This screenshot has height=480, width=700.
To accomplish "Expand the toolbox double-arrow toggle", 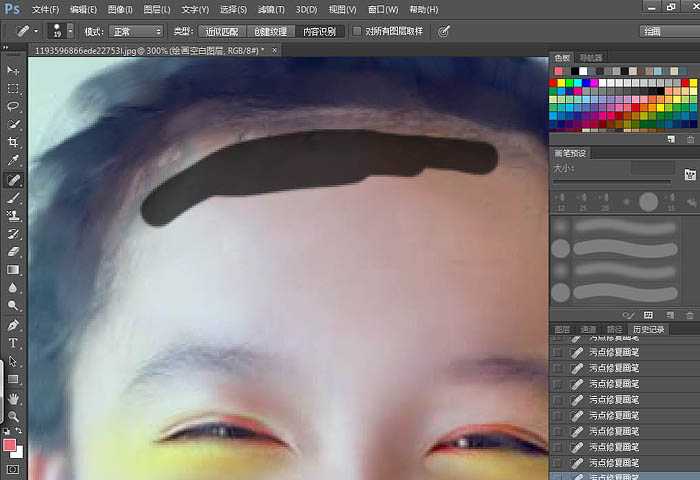I will 5,47.
